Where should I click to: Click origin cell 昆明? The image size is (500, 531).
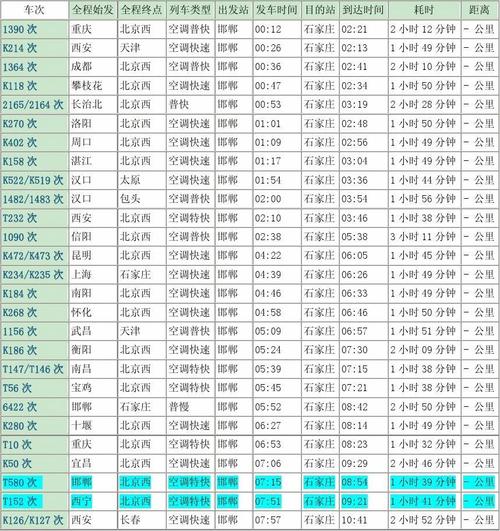pos(81,256)
